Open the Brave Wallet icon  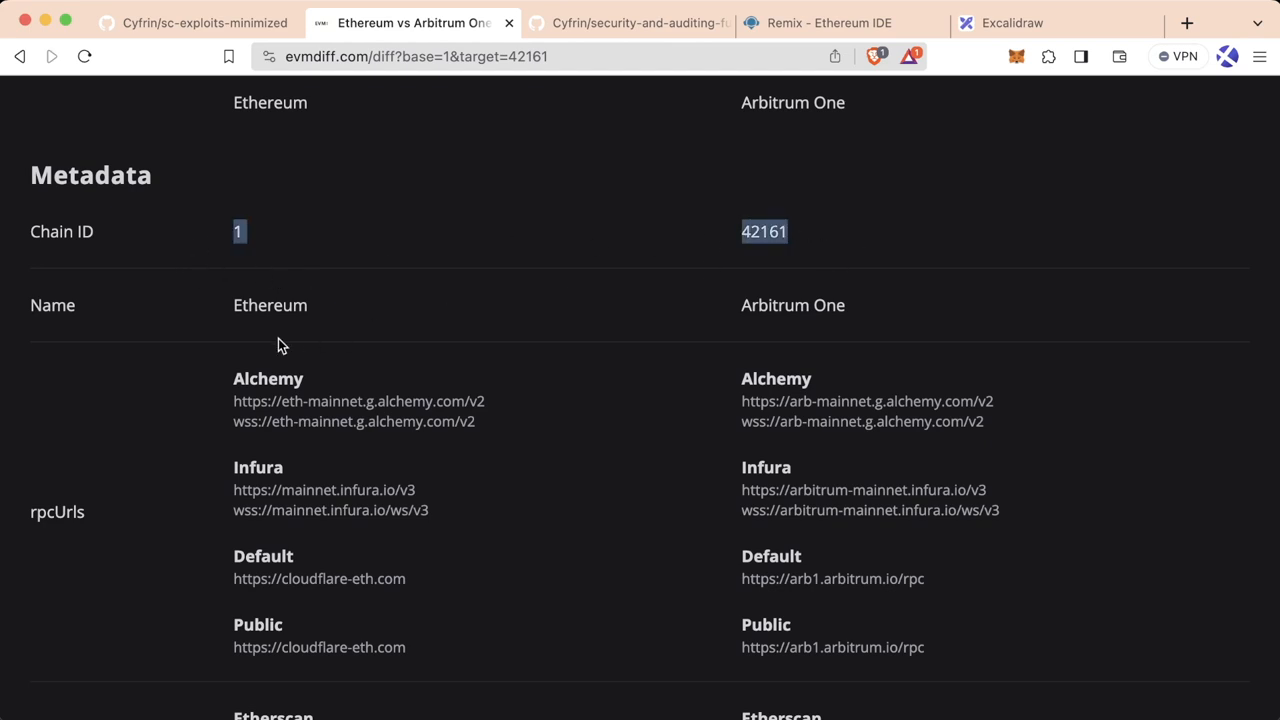(x=1119, y=57)
